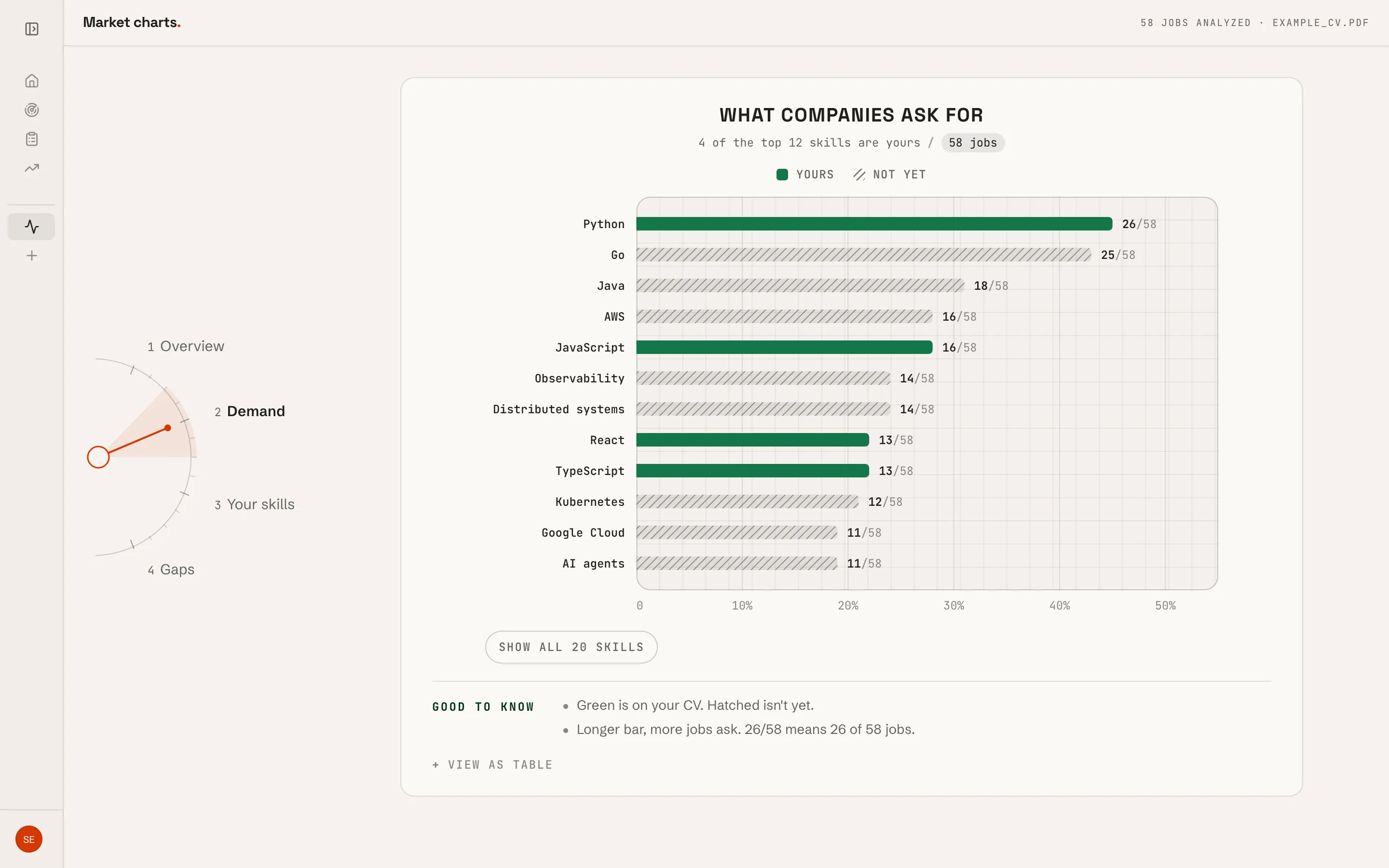The width and height of the screenshot is (1389, 868).
Task: Click the Observability label
Action: click(580, 379)
